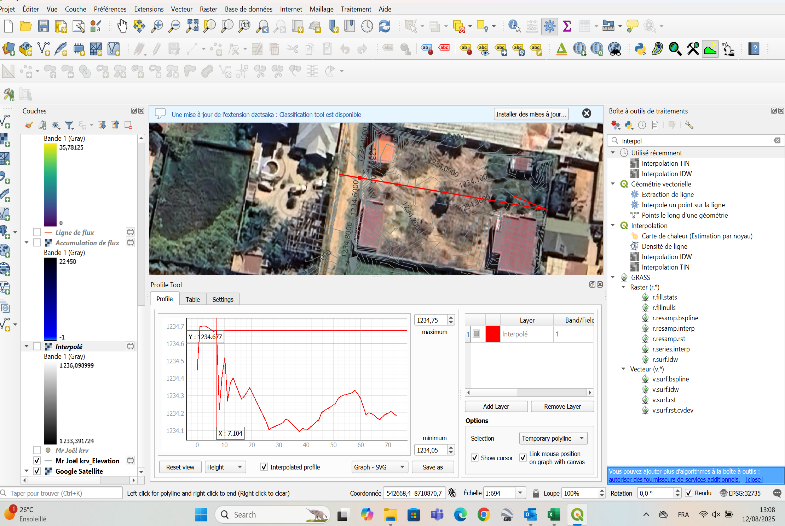The image size is (785, 526).
Task: Click the Windows Start button
Action: [x=201, y=514]
